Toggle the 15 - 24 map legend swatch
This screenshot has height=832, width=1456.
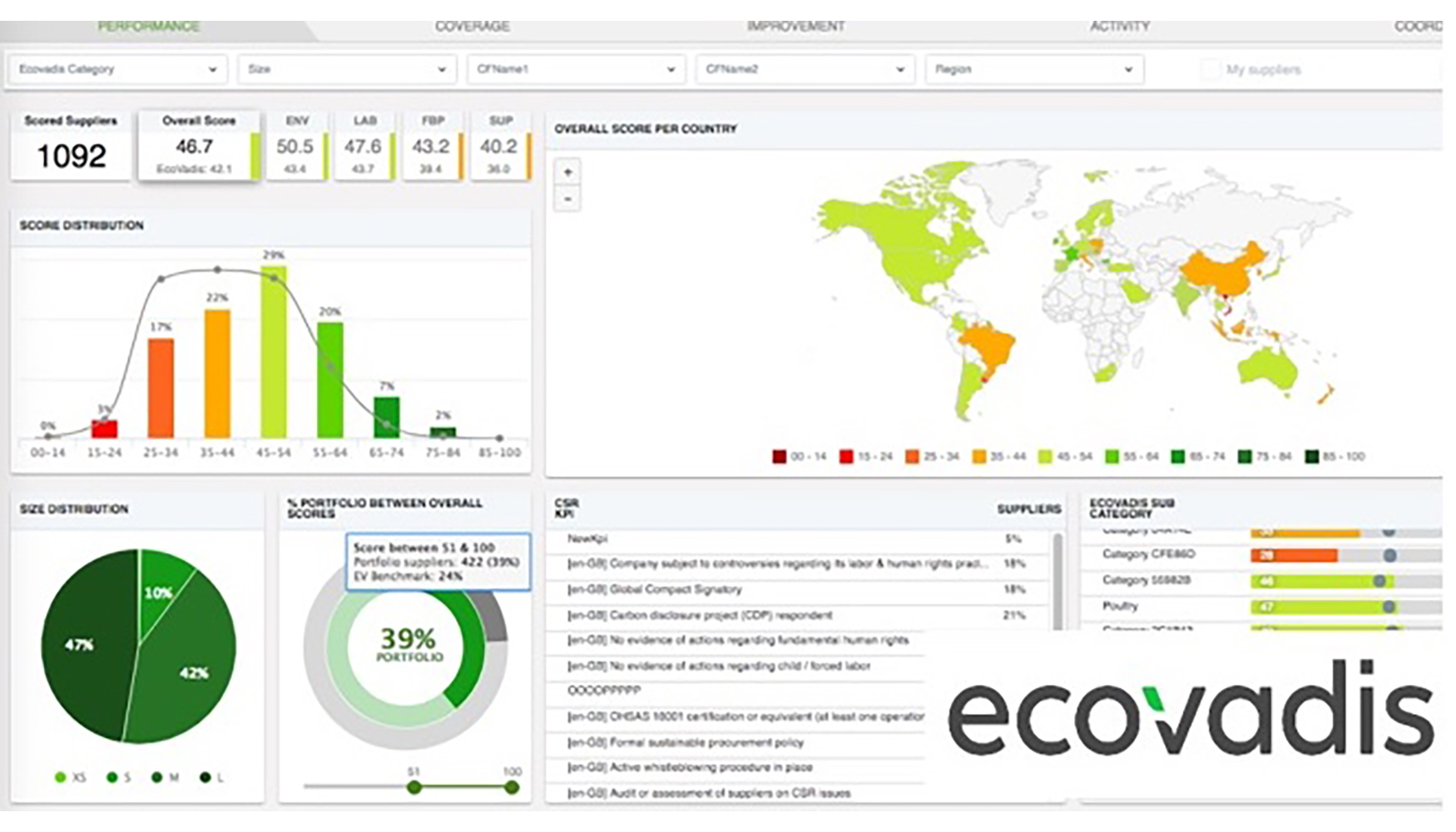click(x=846, y=456)
